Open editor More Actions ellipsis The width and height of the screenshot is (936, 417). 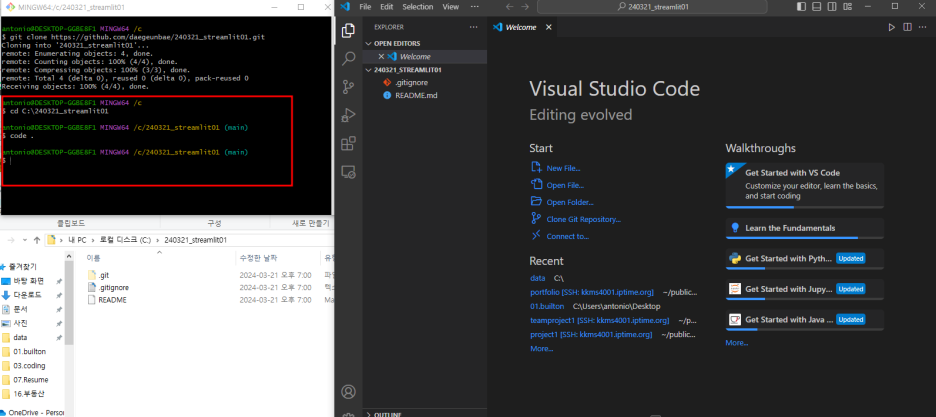(x=923, y=27)
